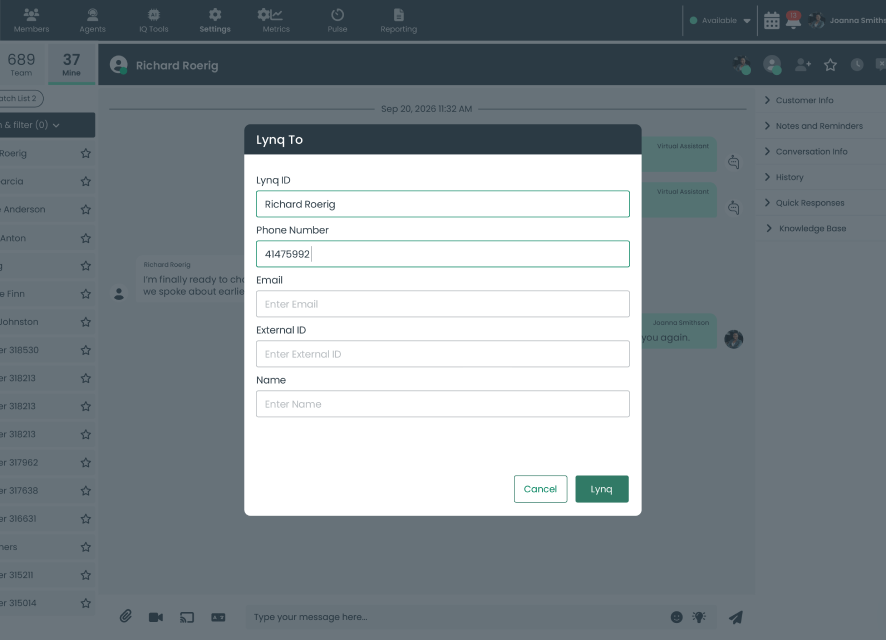Open the Pulse page
This screenshot has width=886, height=640.
coord(337,20)
